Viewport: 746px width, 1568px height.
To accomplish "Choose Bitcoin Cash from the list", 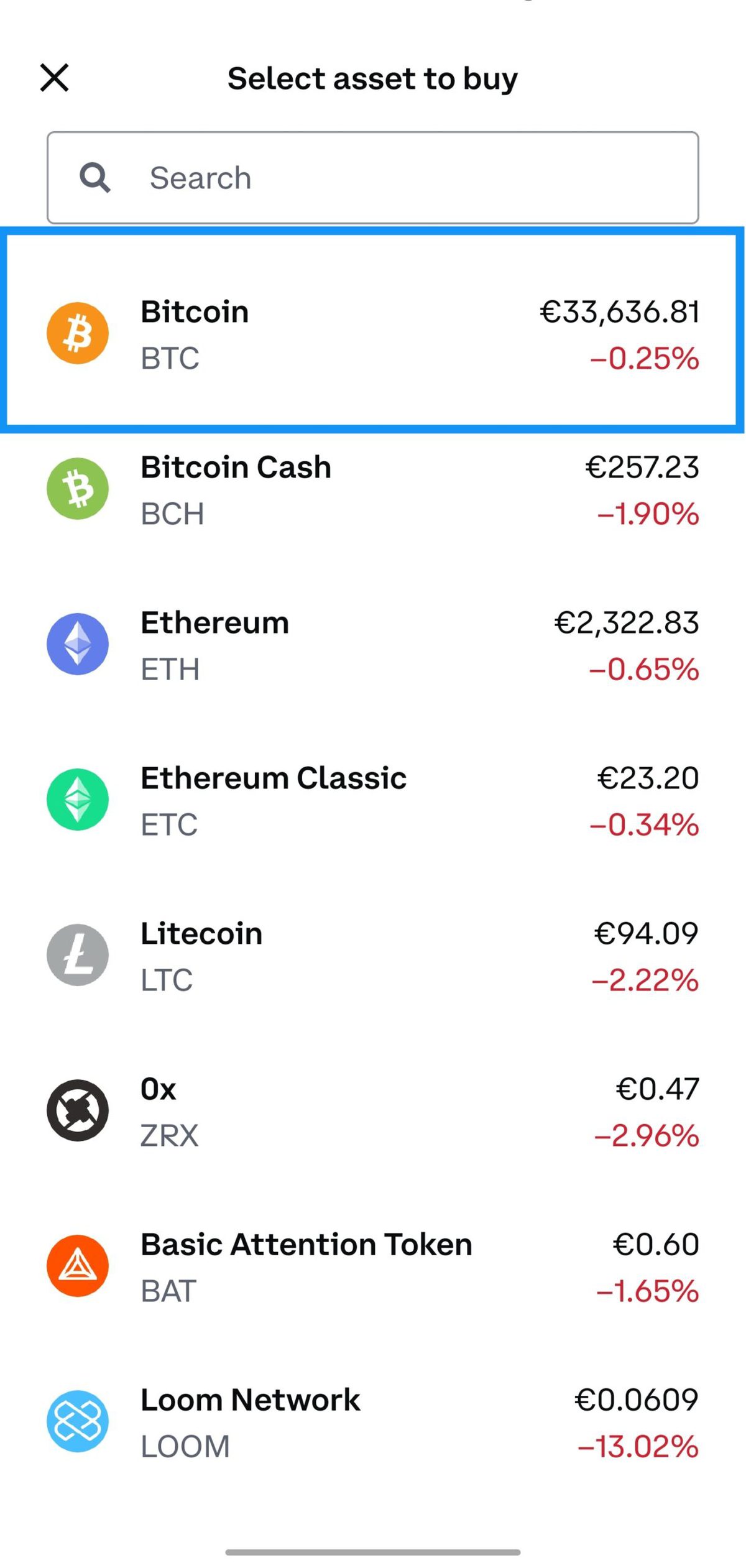I will 236,468.
